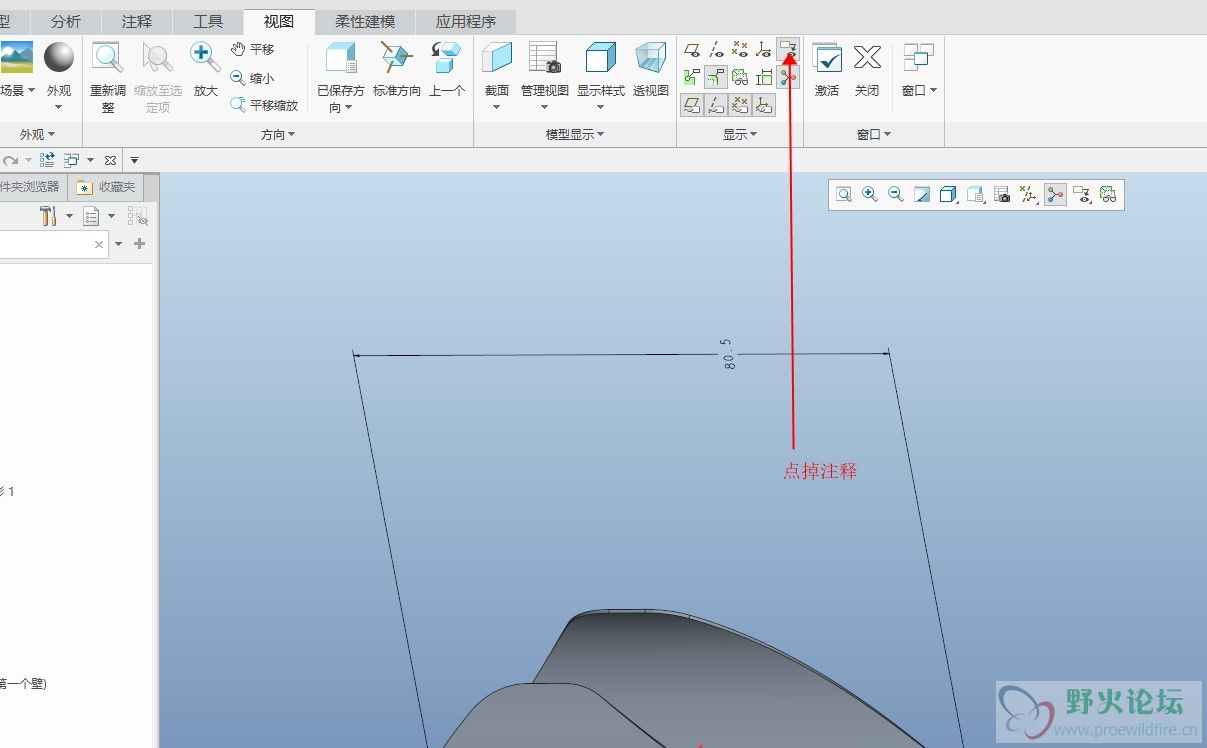The image size is (1207, 748).
Task: Open the 柔性建模 ribbon tab
Action: 365,21
